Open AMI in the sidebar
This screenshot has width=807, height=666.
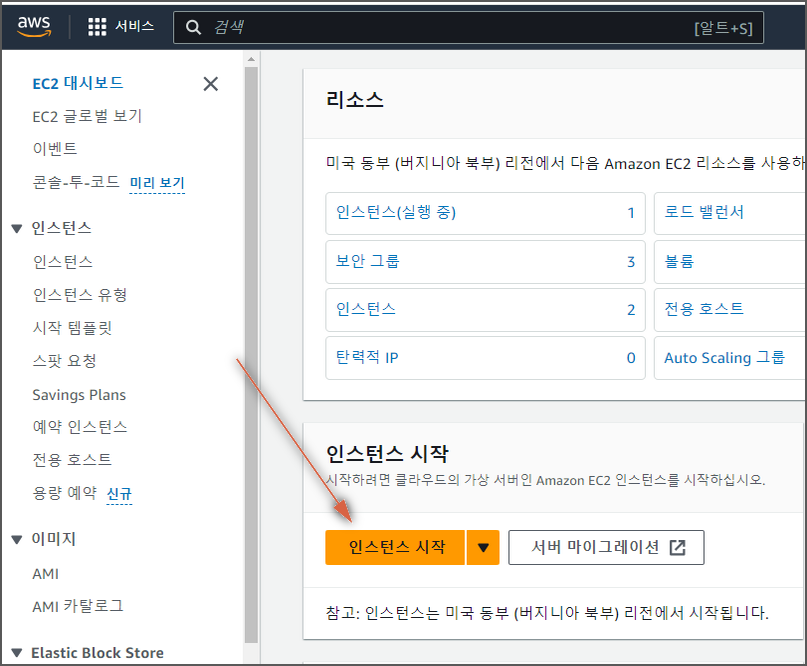click(46, 573)
